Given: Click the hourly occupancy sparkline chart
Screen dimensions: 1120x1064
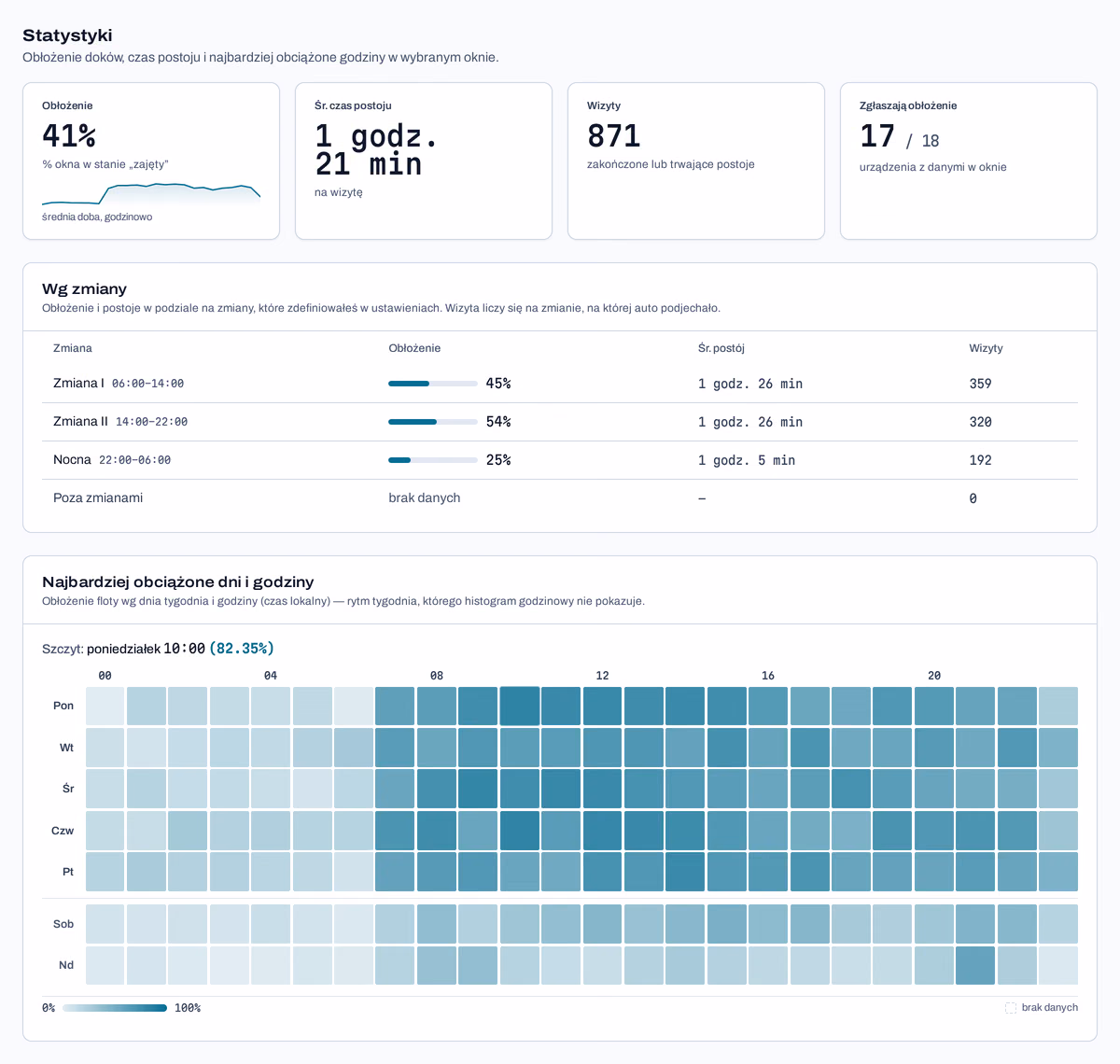Looking at the screenshot, I should tap(151, 194).
